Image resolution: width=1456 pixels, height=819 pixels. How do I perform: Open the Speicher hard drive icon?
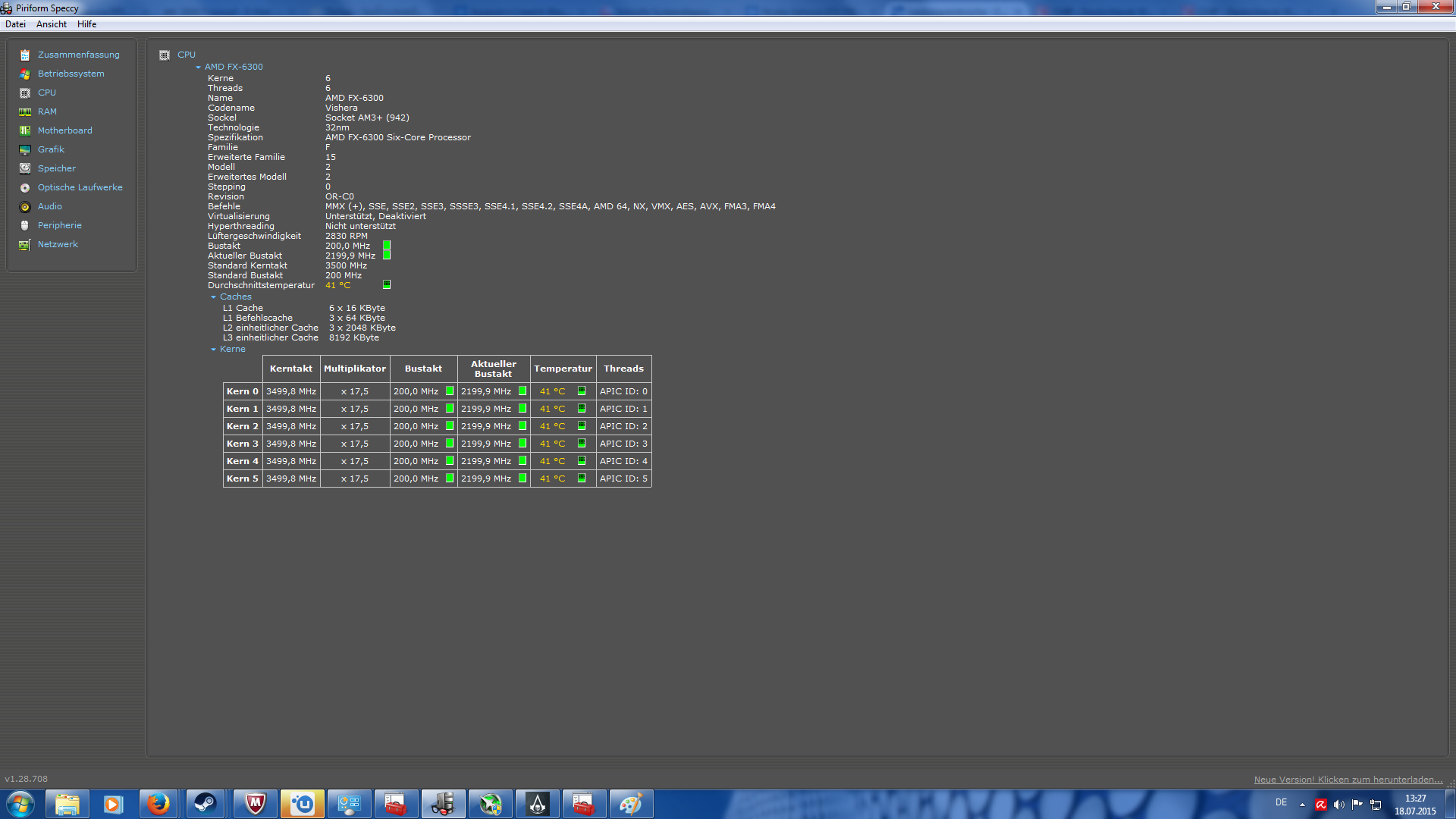[x=25, y=168]
